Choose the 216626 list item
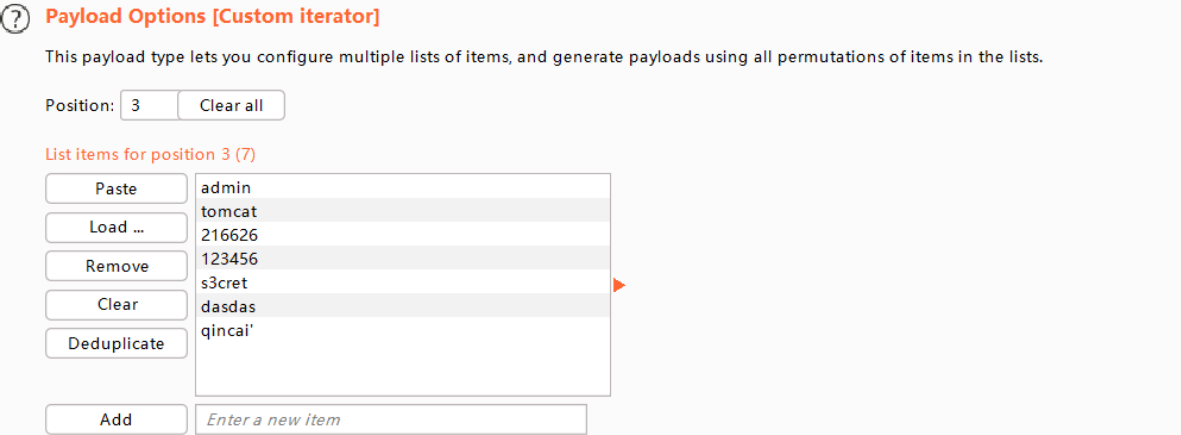This screenshot has width=1181, height=435. [229, 235]
